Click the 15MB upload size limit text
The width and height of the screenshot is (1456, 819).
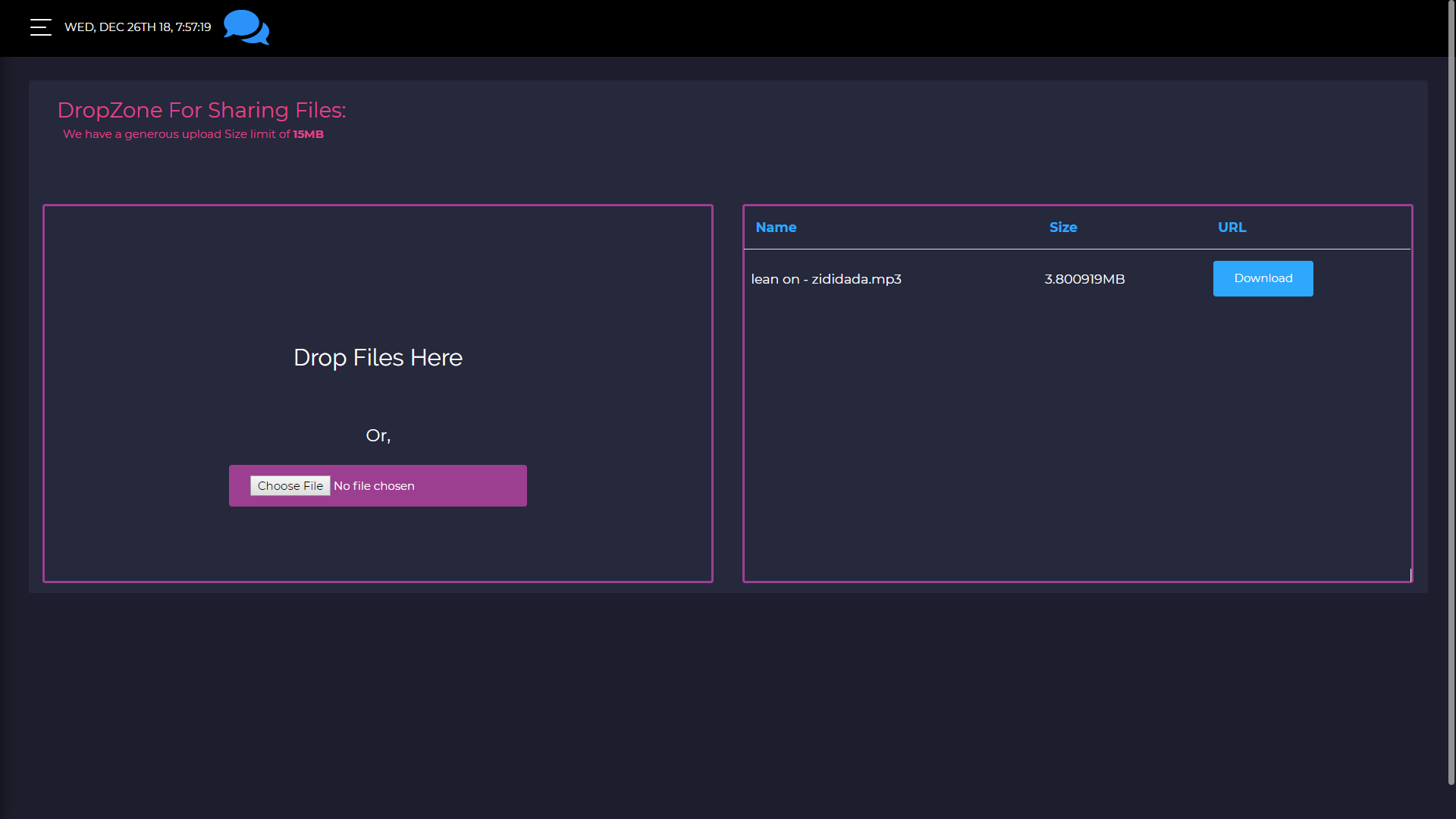tap(308, 134)
